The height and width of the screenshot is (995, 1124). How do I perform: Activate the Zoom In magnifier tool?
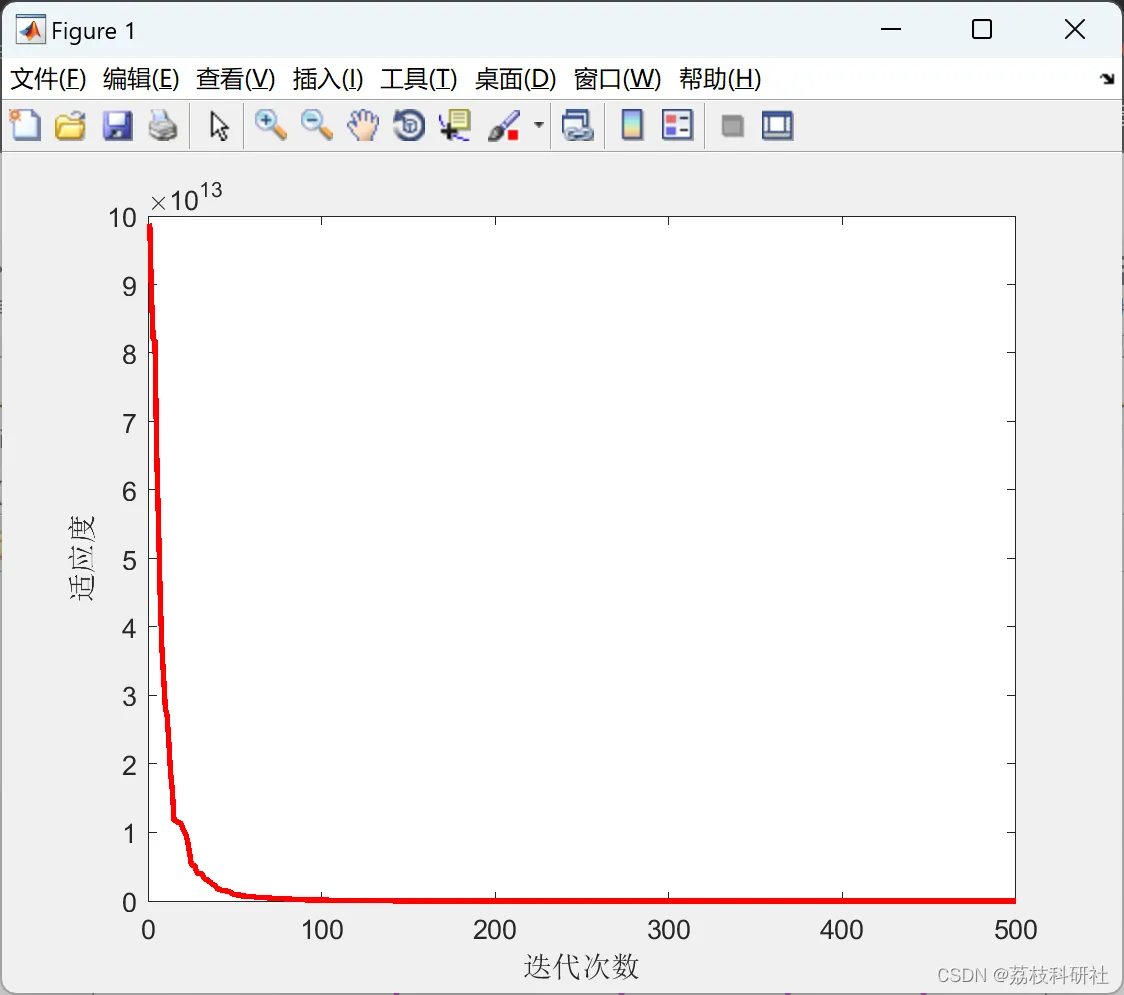tap(270, 125)
